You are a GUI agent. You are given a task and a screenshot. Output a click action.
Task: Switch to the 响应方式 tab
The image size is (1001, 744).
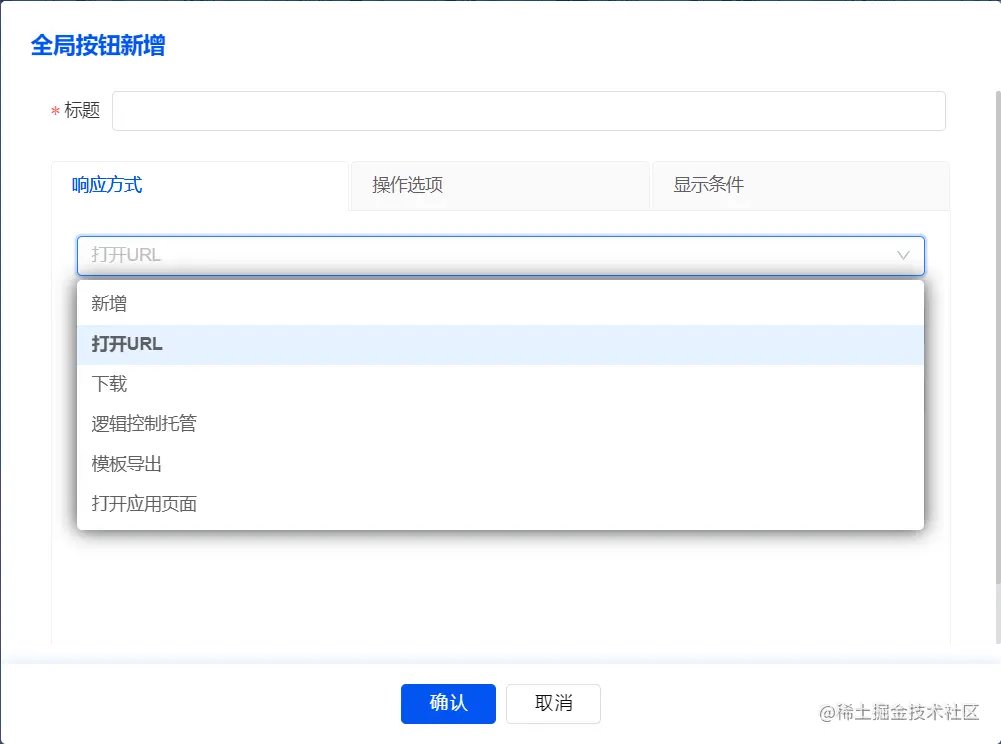[200, 186]
